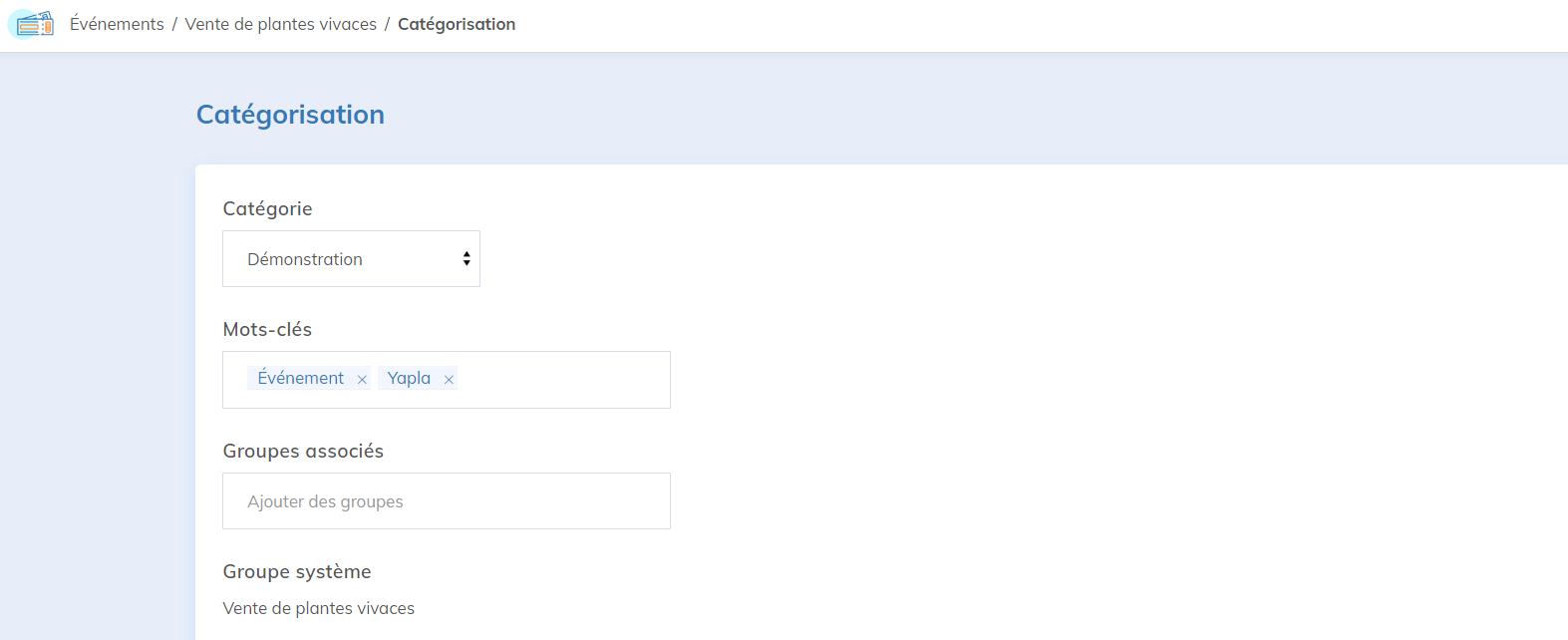Click the Catégorisation breadcrumb item
The width and height of the screenshot is (1568, 640).
pyautogui.click(x=457, y=24)
